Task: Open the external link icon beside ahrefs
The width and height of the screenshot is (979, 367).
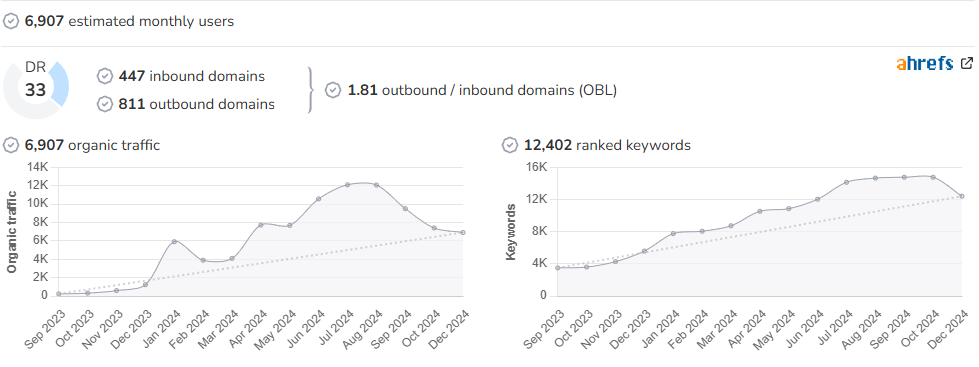Action: tap(967, 63)
